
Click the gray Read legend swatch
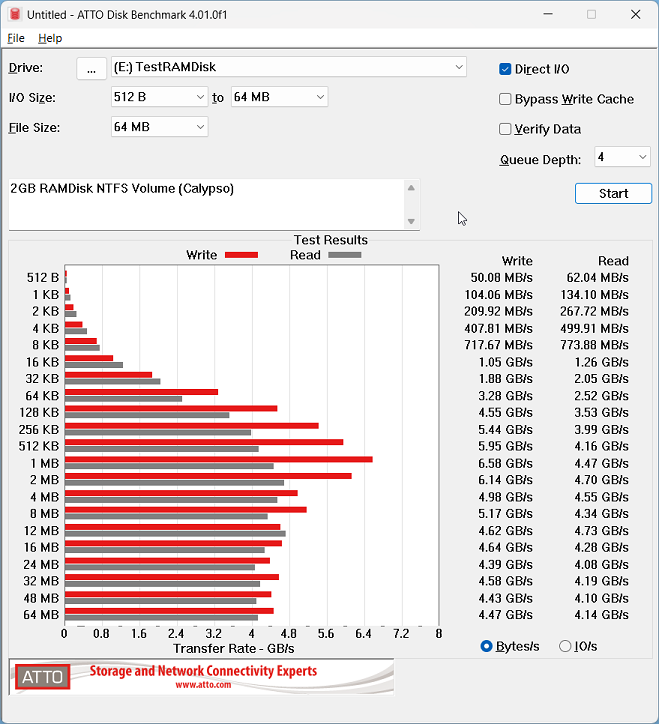[345, 255]
